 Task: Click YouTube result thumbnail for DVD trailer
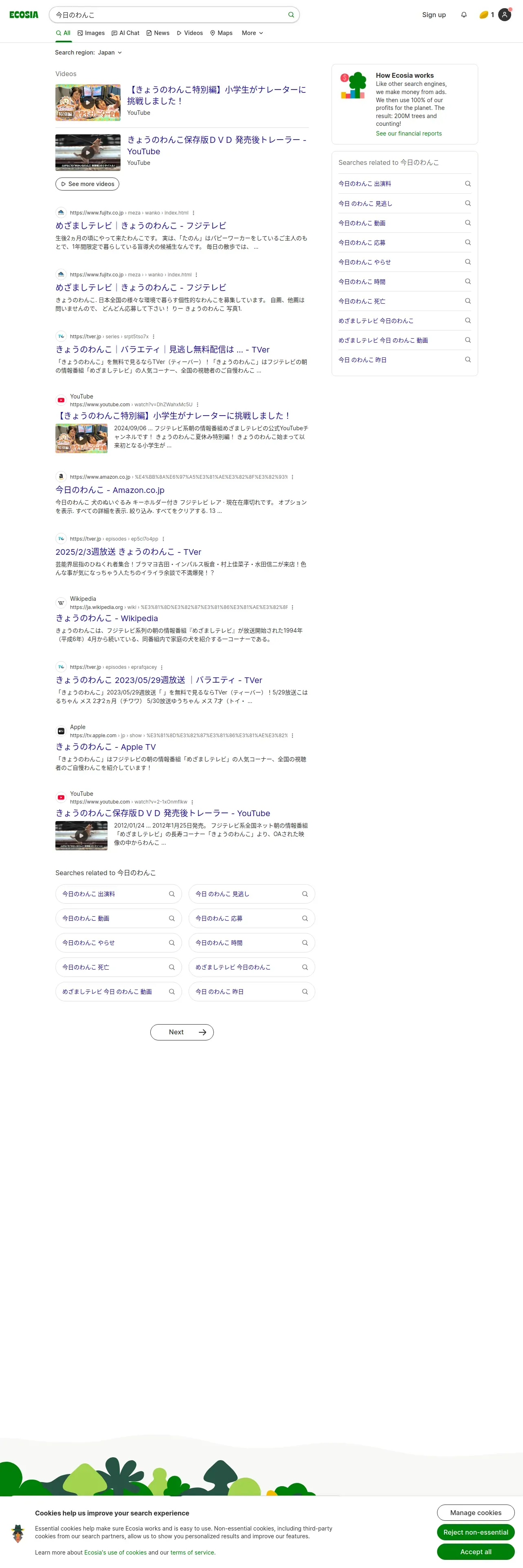[x=81, y=836]
